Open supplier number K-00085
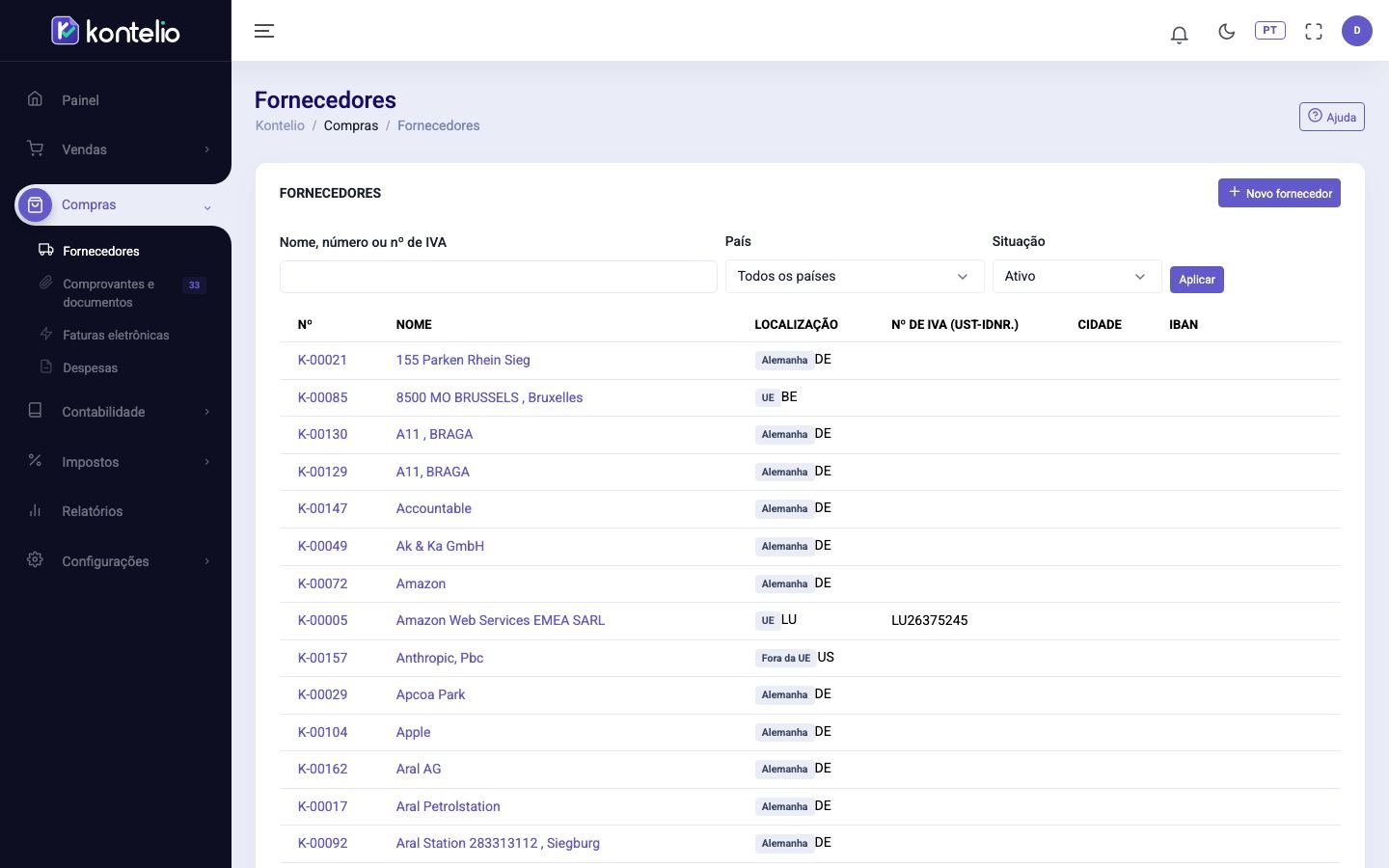This screenshot has height=868, width=1389. click(322, 397)
